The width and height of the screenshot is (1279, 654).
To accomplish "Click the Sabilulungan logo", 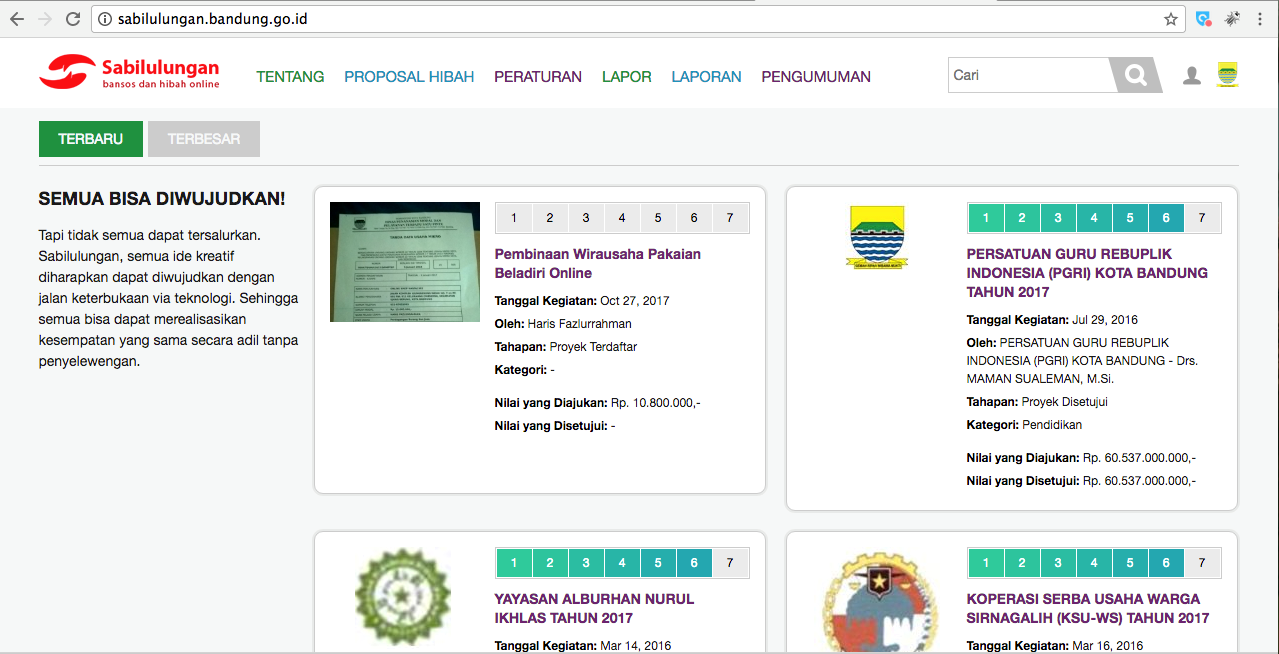I will click(x=129, y=72).
